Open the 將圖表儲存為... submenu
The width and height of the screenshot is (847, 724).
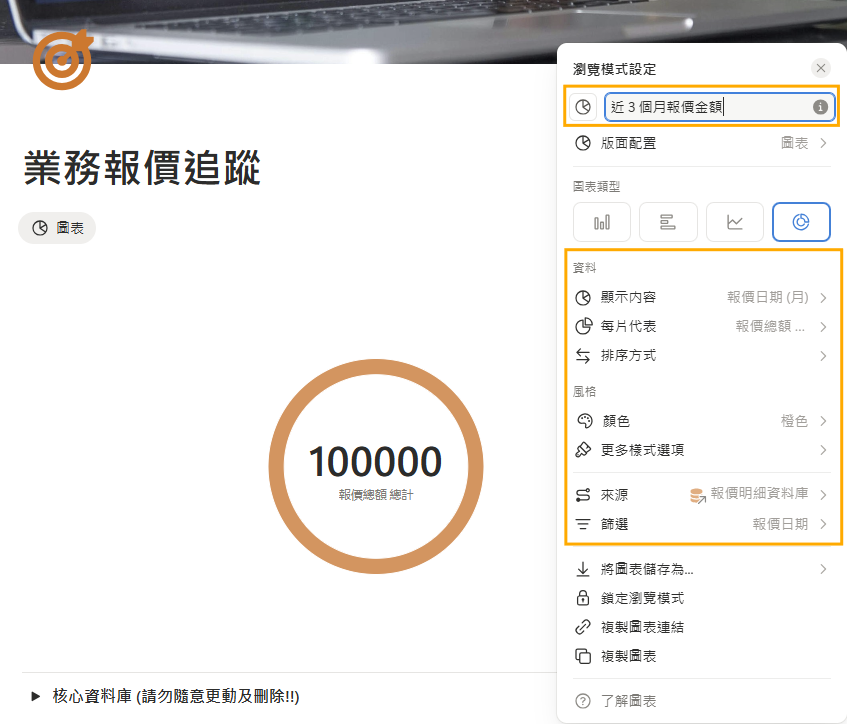point(701,569)
